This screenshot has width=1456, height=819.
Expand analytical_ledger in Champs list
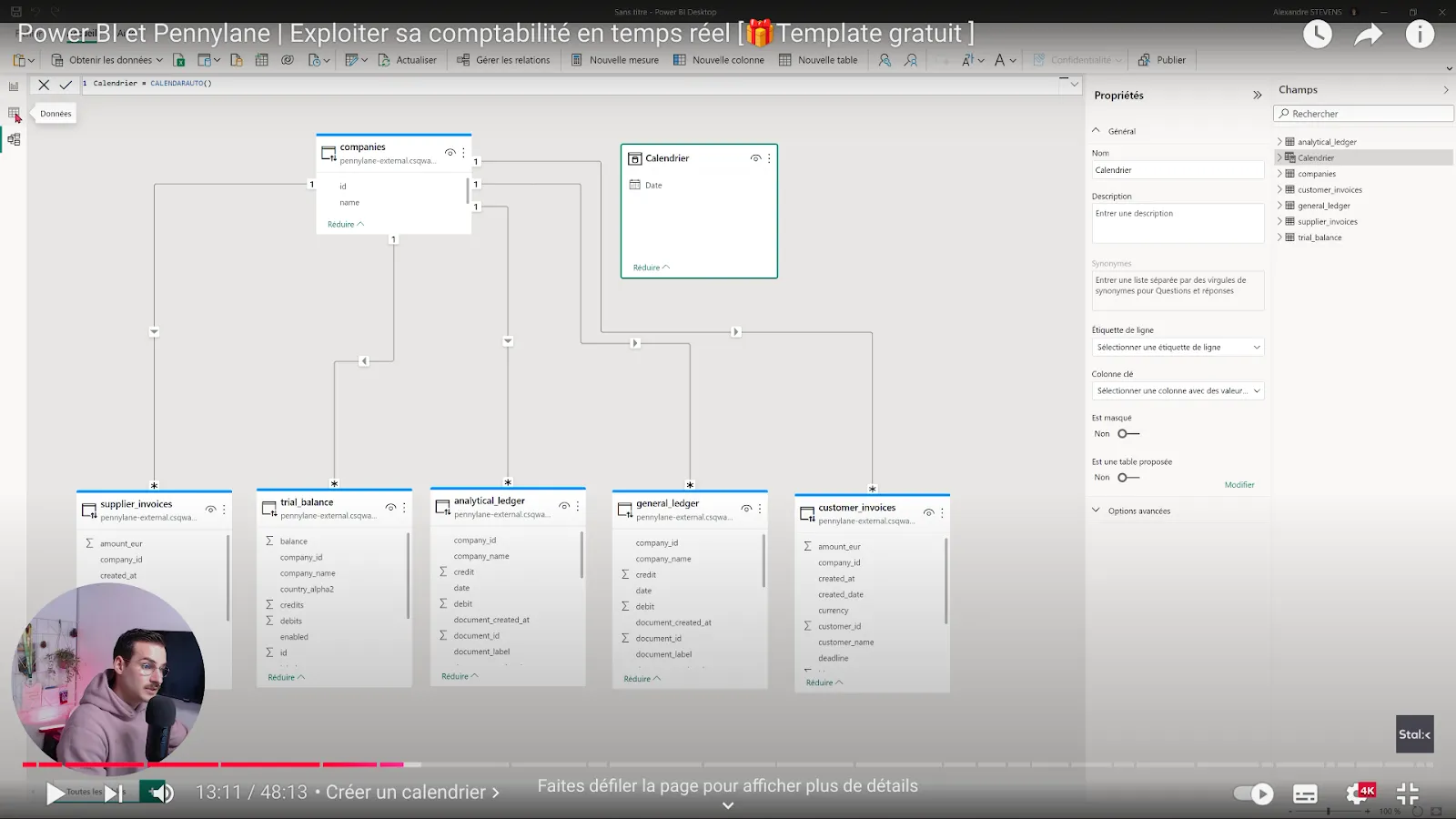coord(1279,142)
